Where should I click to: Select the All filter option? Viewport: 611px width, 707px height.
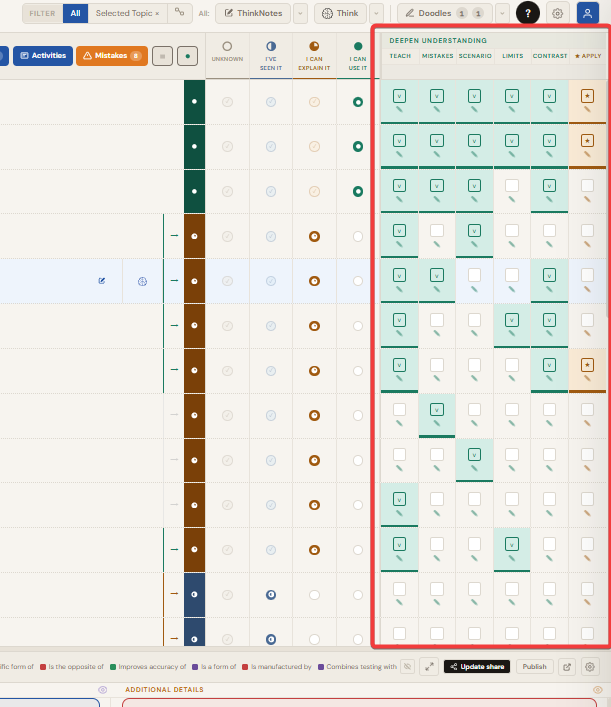point(75,13)
